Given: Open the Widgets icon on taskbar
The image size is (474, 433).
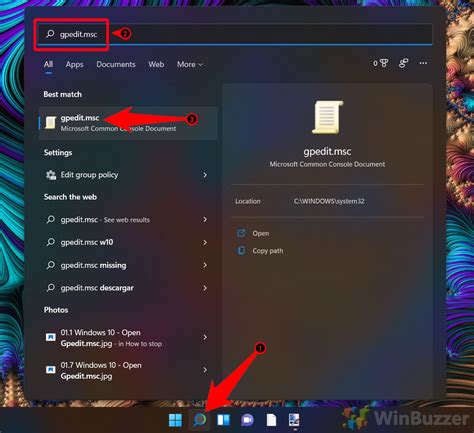Looking at the screenshot, I should (224, 420).
